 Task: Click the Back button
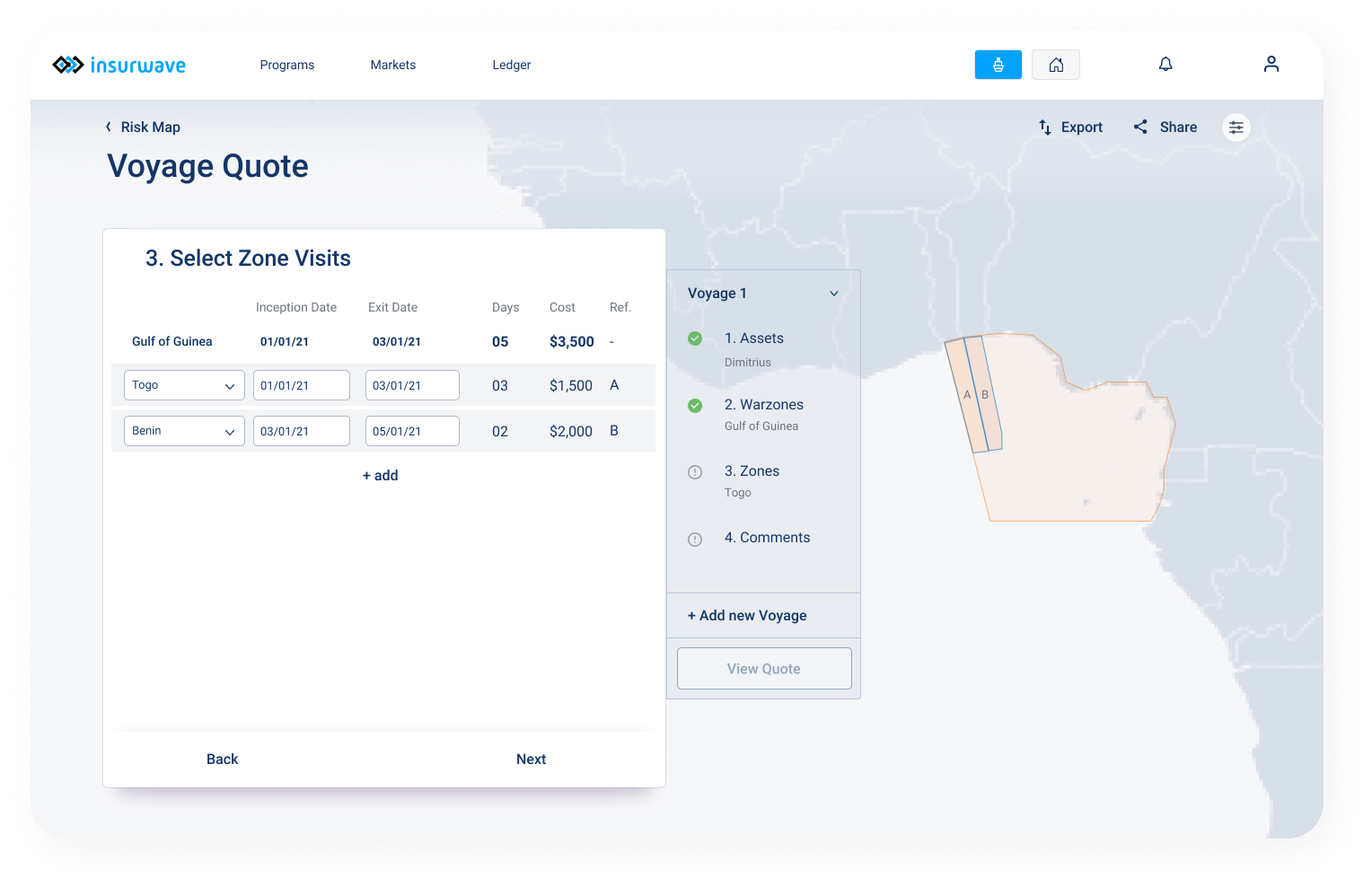pos(223,760)
